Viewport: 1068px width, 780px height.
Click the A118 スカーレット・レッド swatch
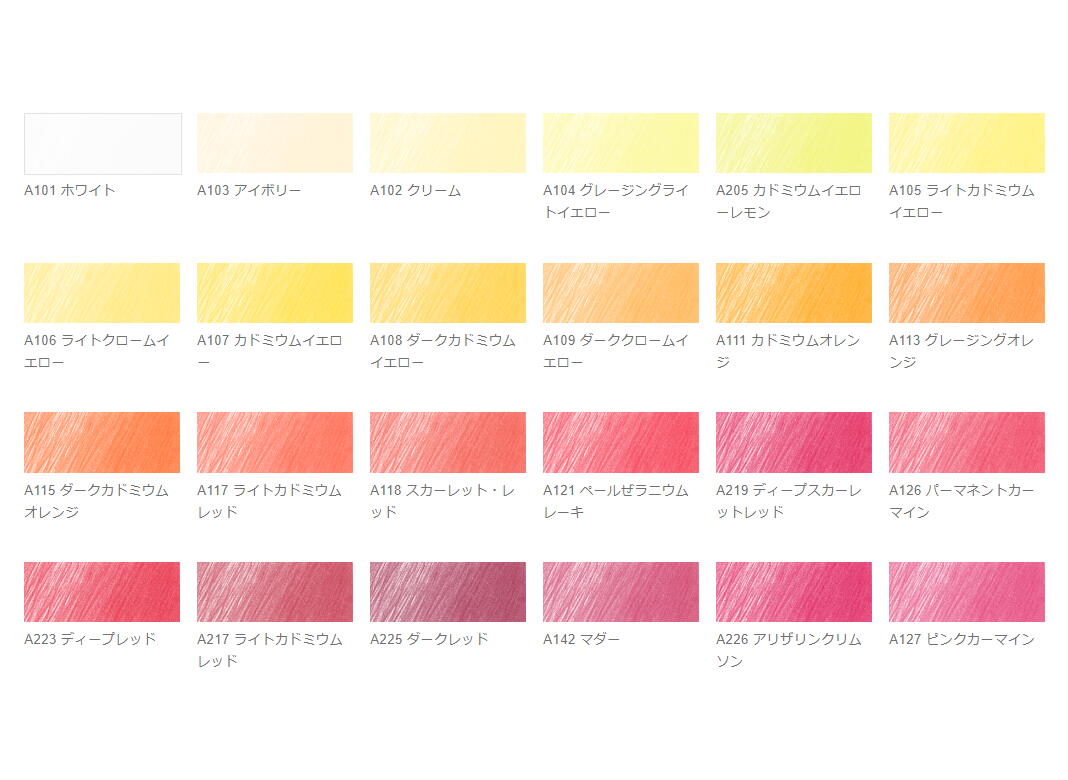pos(448,442)
